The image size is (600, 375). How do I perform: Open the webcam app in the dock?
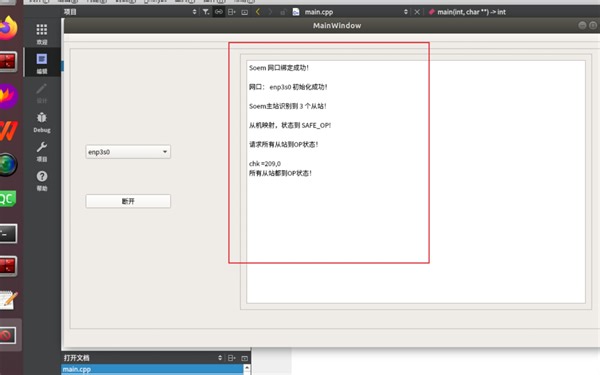tap(8, 165)
